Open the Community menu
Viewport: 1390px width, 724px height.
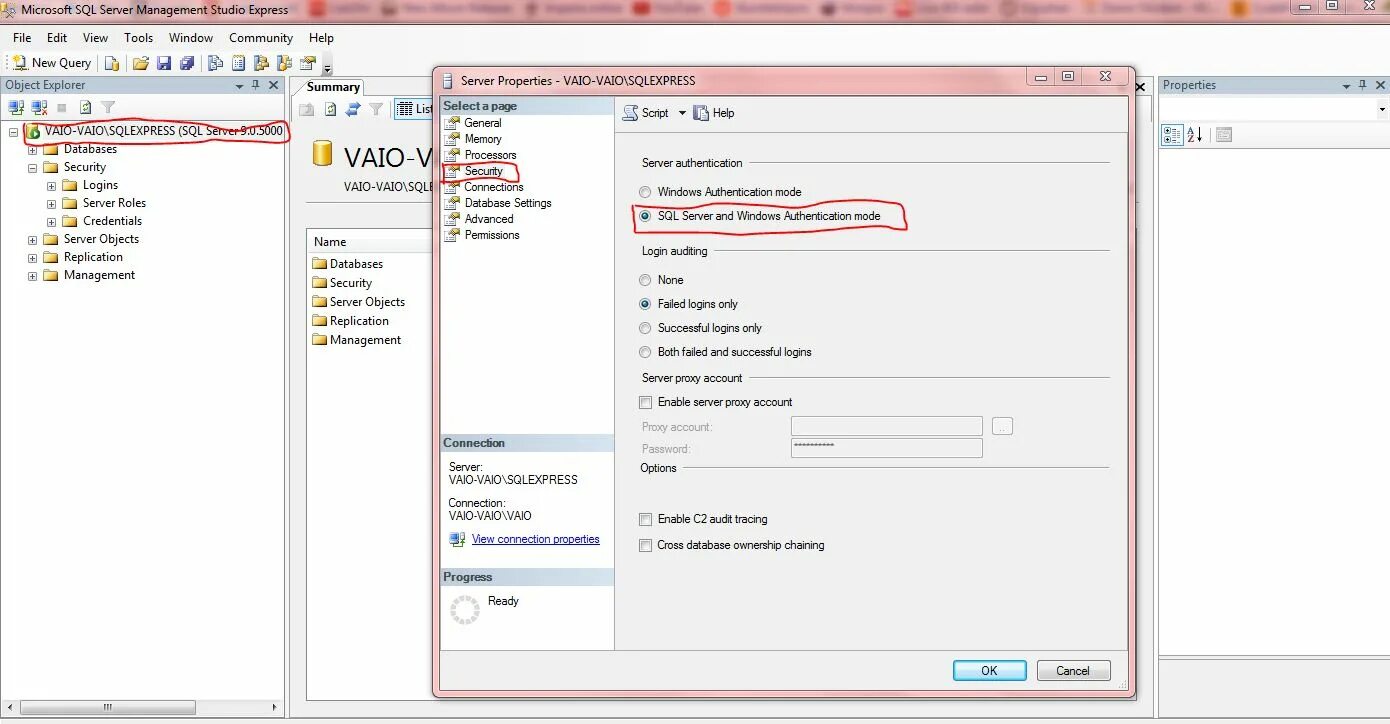tap(261, 38)
